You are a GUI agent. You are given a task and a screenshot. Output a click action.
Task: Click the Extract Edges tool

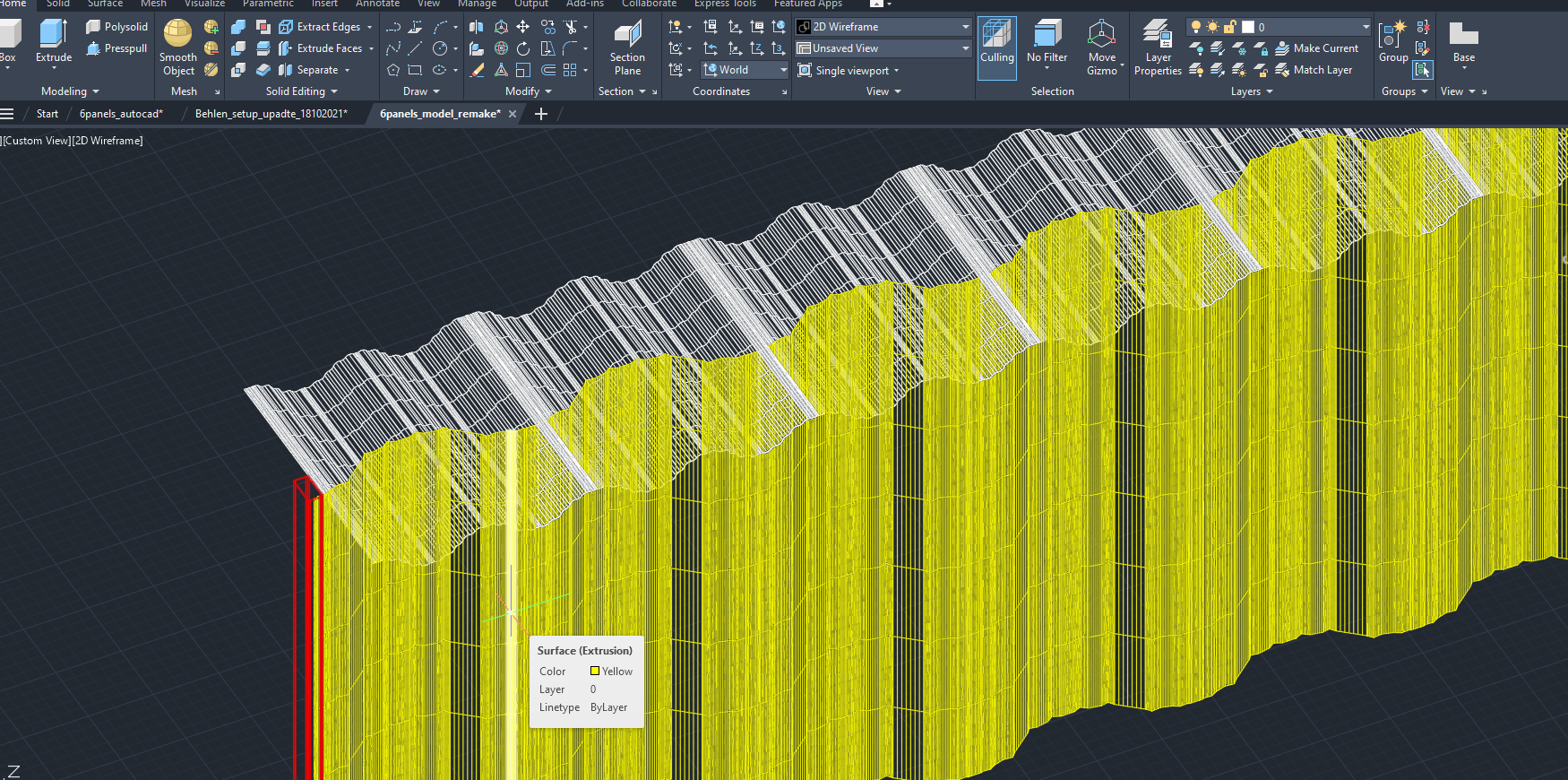tap(320, 27)
